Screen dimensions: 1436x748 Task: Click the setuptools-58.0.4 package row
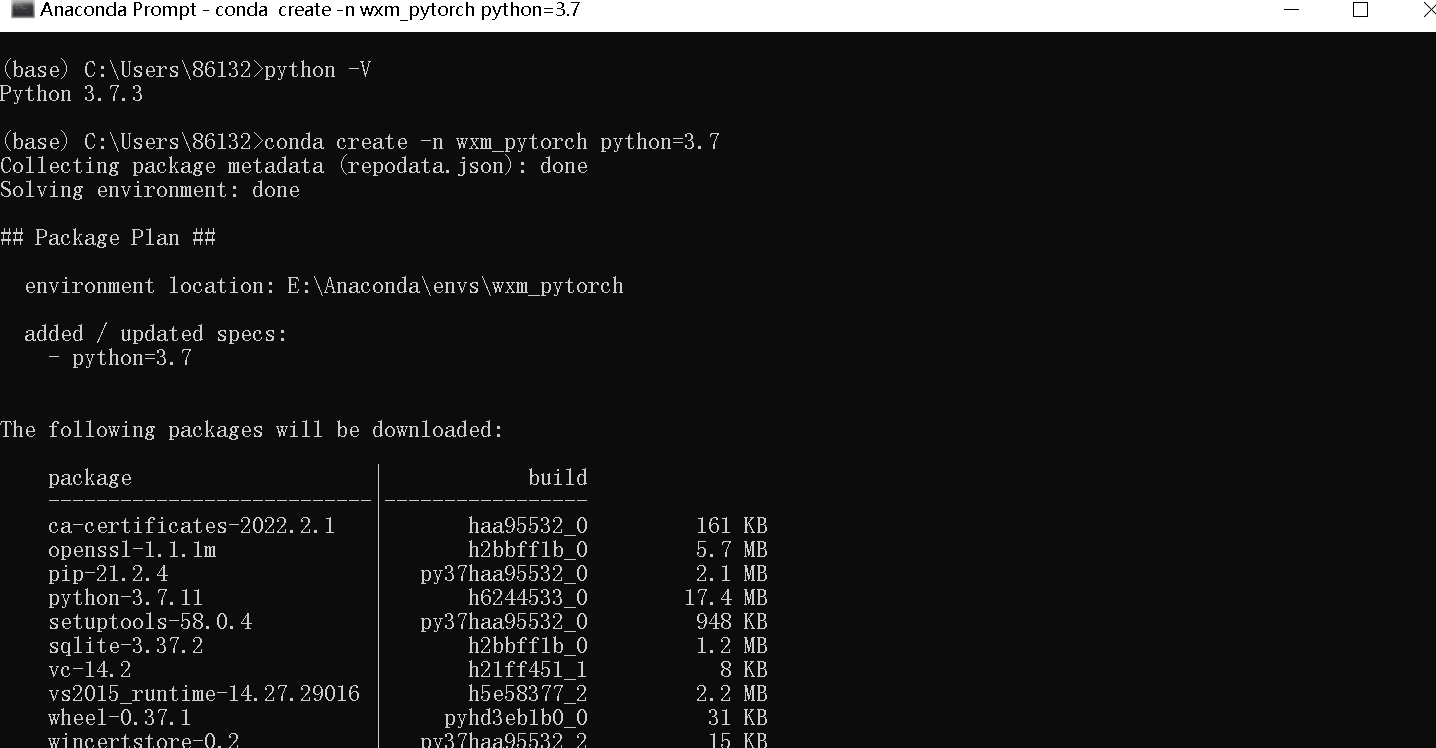tap(408, 622)
